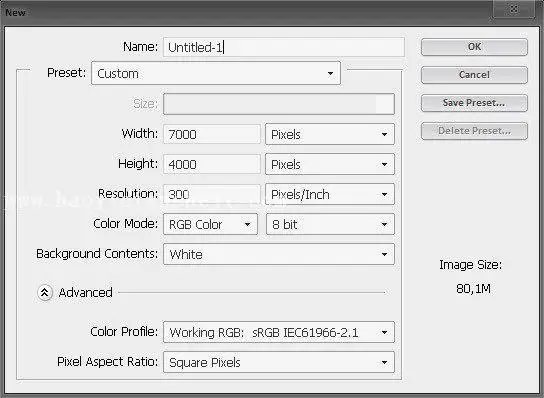Click the OK button
The image size is (544, 398).
click(474, 47)
